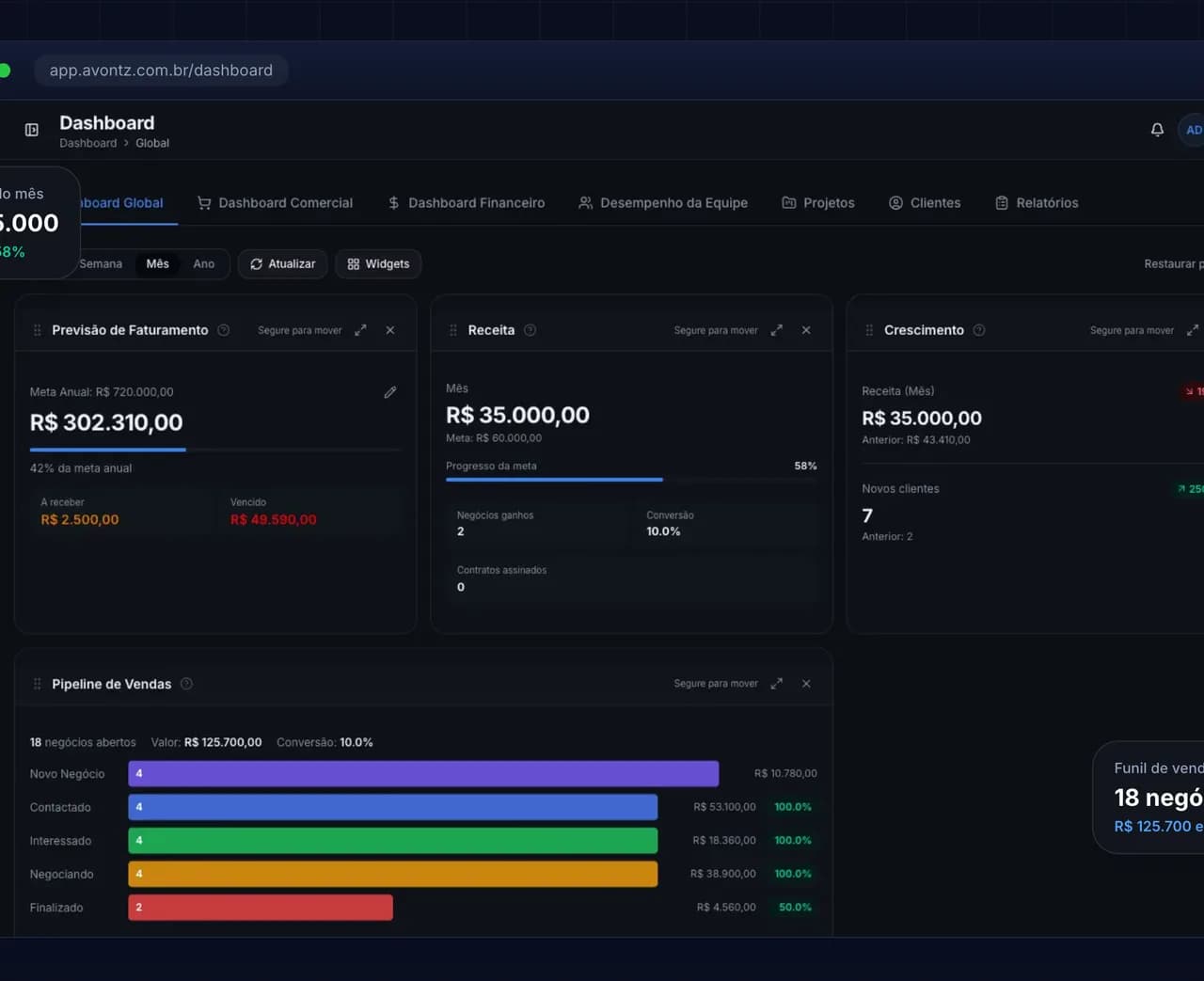Grab the Receita widget drag handle
Viewport: 1204px width, 981px height.
tap(453, 330)
